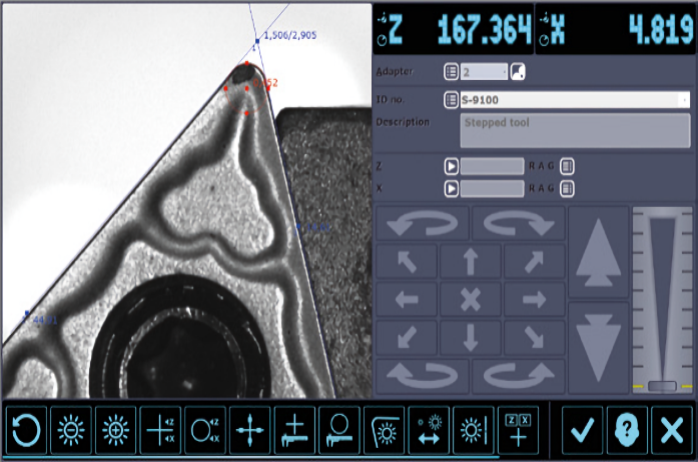
Task: Click the Z readout showing 167.364
Action: pos(484,29)
